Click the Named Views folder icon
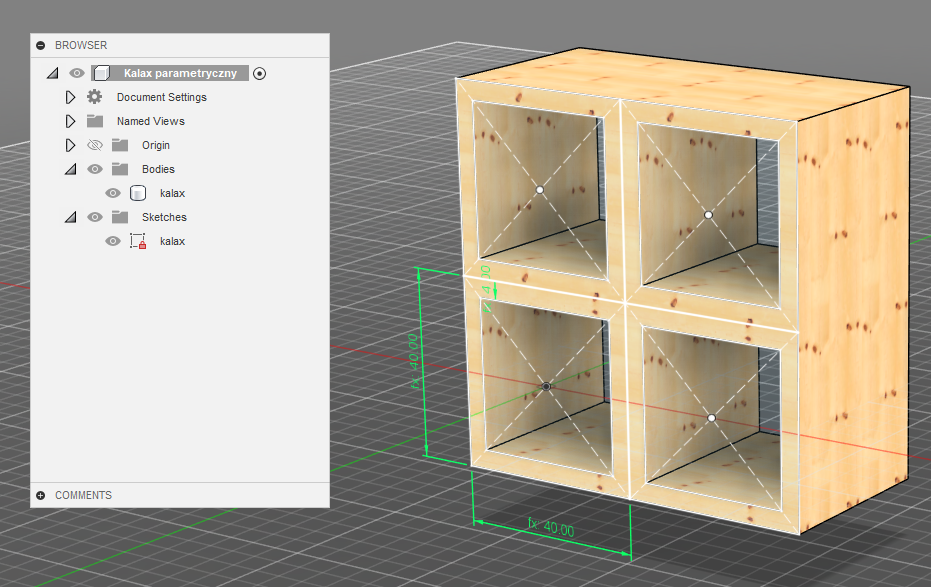The height and width of the screenshot is (587, 931). point(95,121)
